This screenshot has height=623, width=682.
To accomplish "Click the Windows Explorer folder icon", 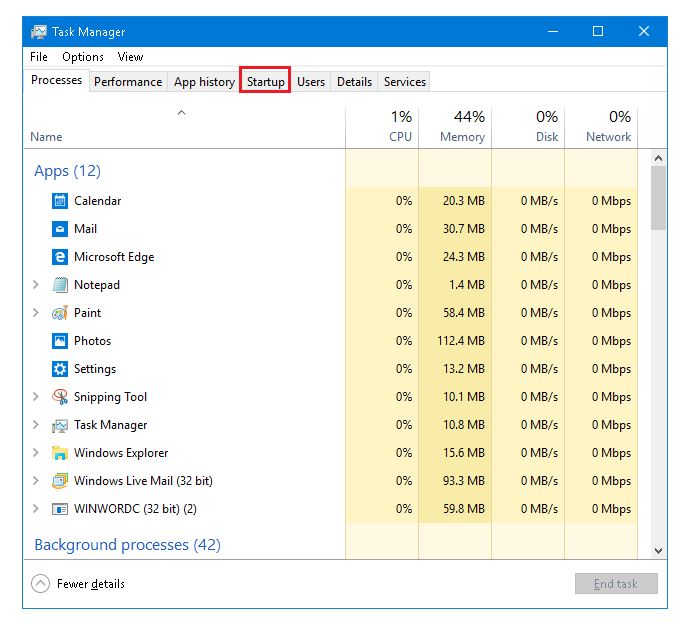I will 60,453.
